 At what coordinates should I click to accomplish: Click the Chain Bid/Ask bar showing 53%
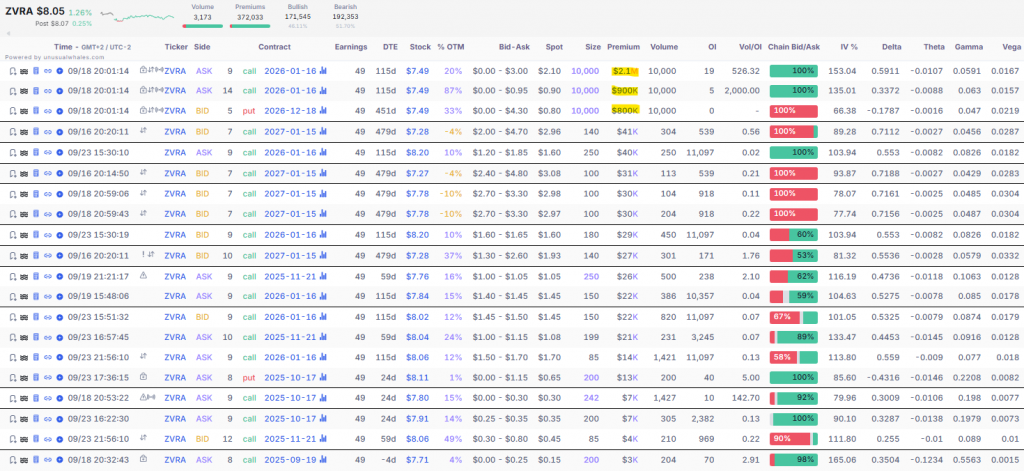[x=793, y=255]
